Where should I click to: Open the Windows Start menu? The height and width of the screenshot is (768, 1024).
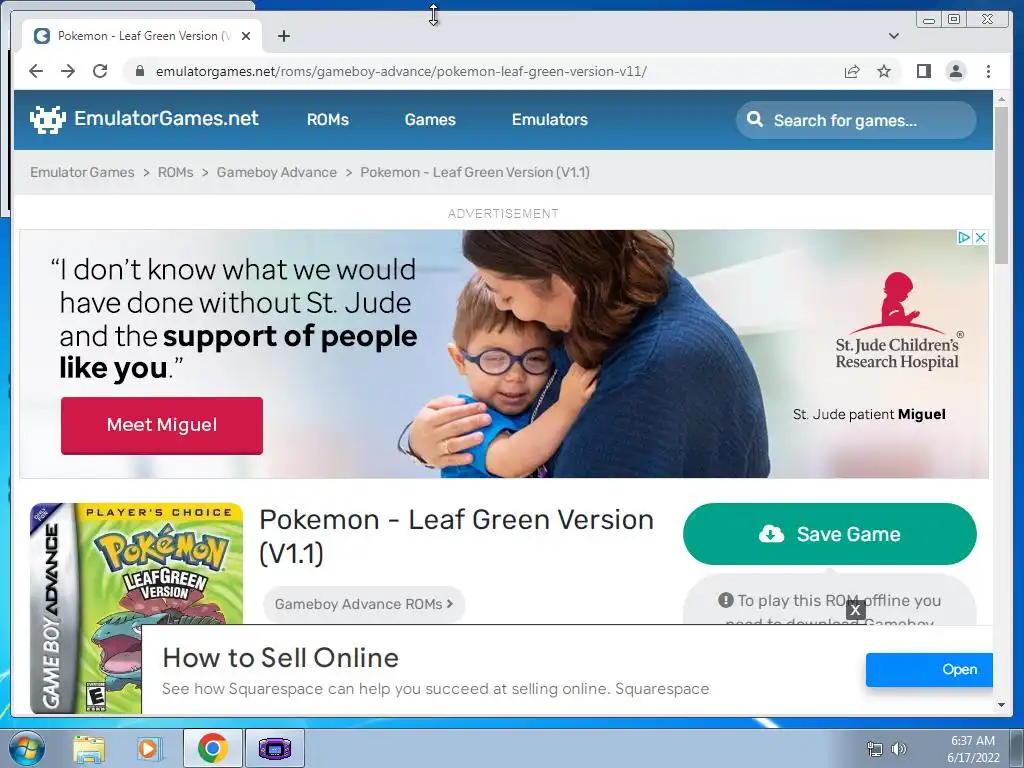click(26, 748)
